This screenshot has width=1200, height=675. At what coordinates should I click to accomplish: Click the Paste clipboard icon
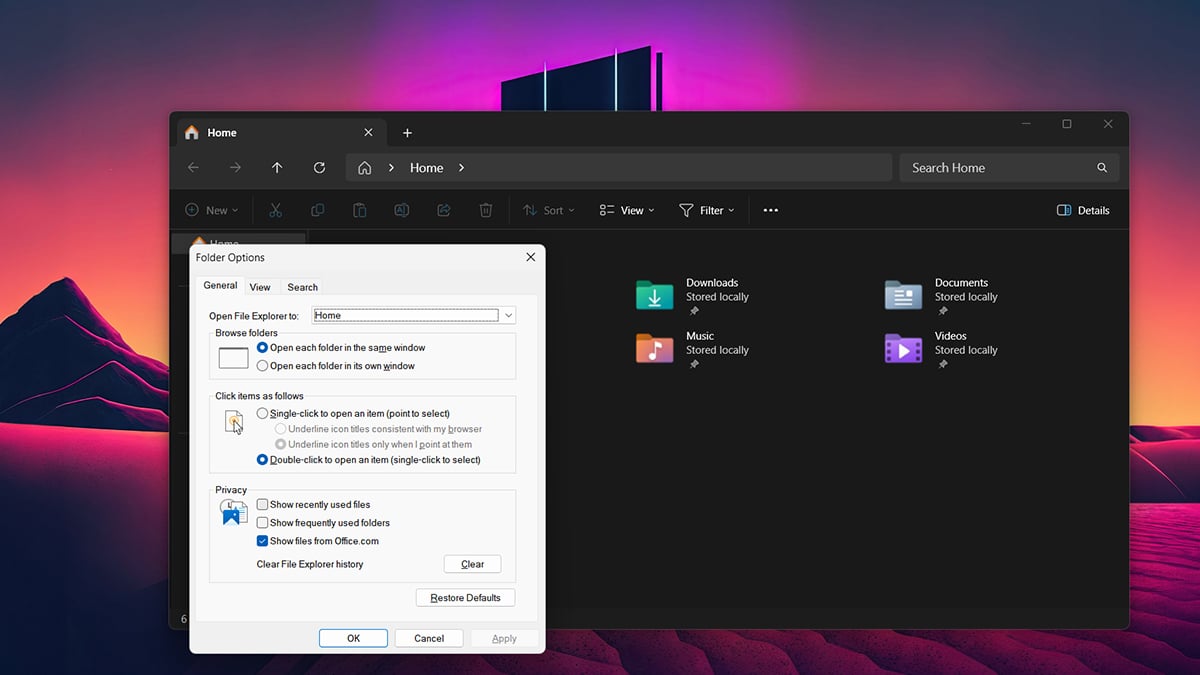[360, 210]
